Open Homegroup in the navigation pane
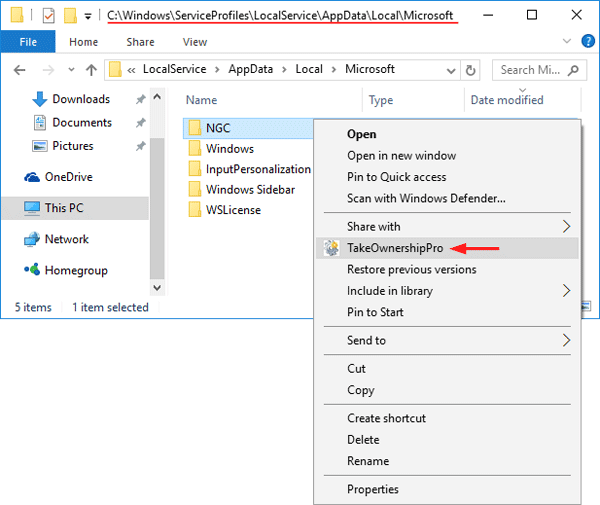This screenshot has width=600, height=505. click(x=75, y=270)
